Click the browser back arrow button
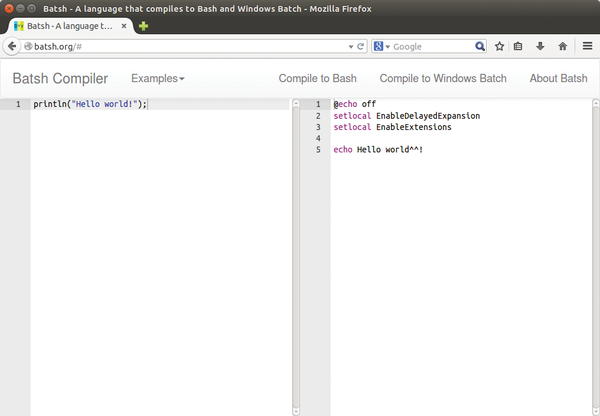 [13, 46]
